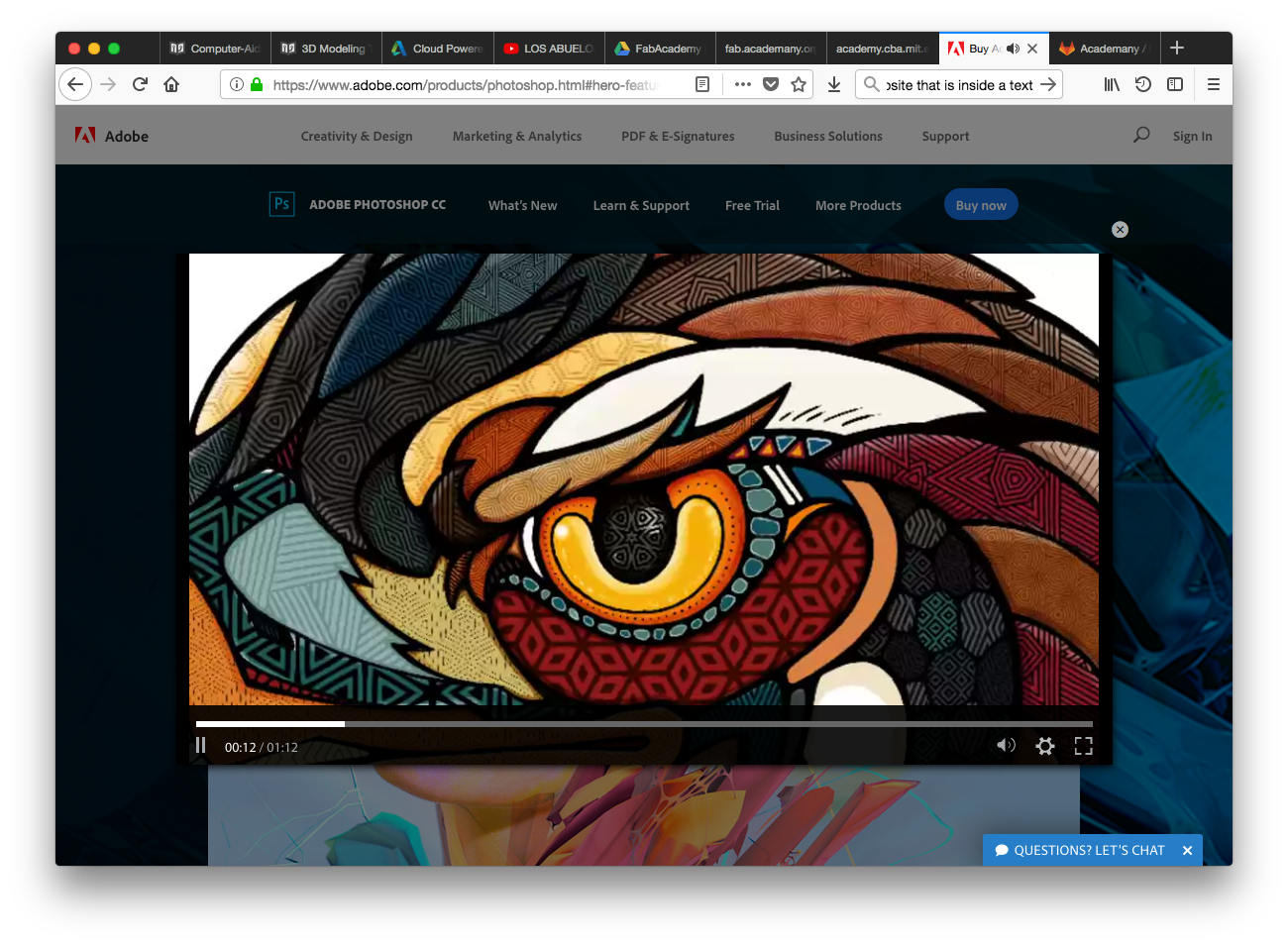Open the video settings gear

1045,746
